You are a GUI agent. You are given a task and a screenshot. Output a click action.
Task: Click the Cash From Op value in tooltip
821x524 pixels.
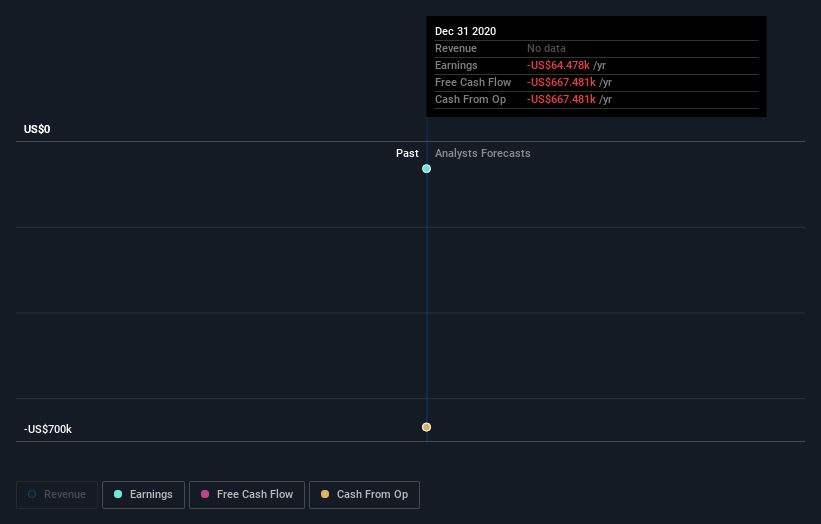tap(561, 99)
